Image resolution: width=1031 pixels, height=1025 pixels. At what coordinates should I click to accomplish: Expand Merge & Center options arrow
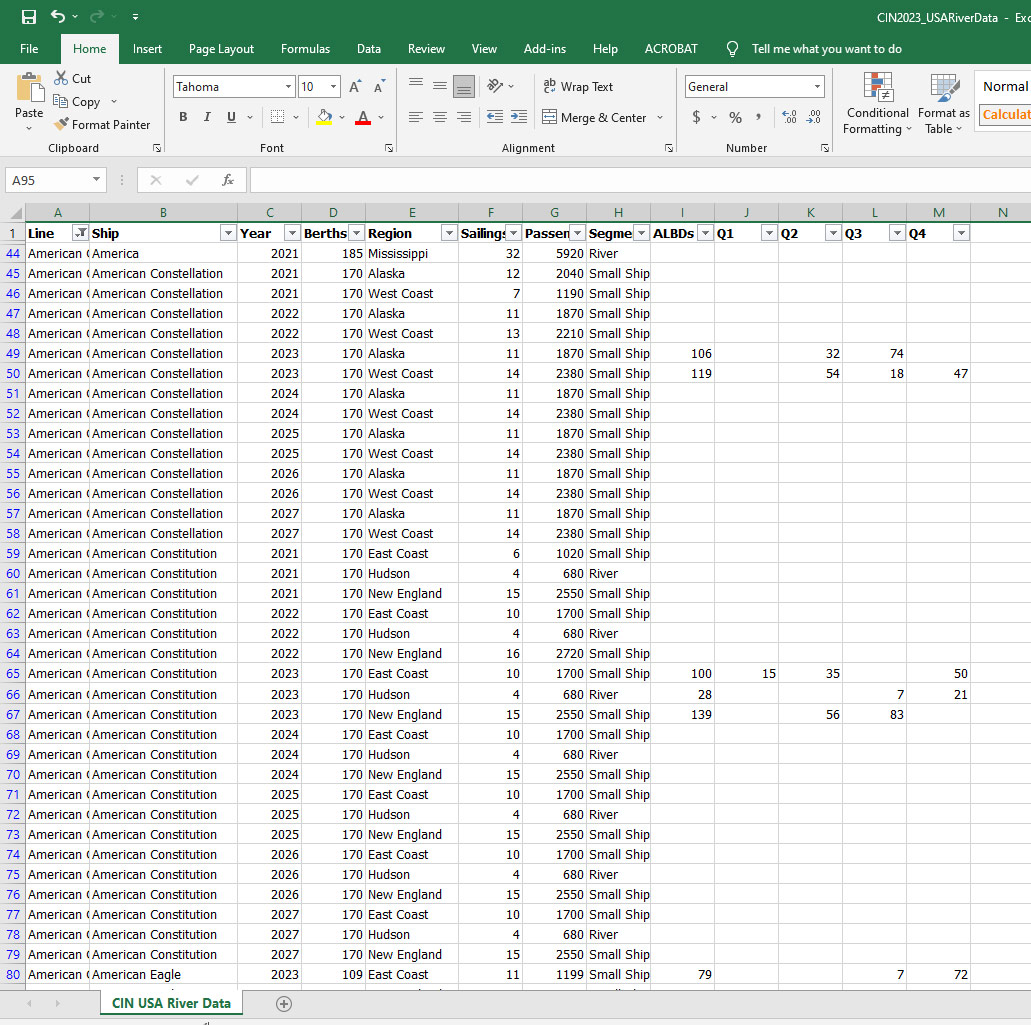pyautogui.click(x=660, y=117)
